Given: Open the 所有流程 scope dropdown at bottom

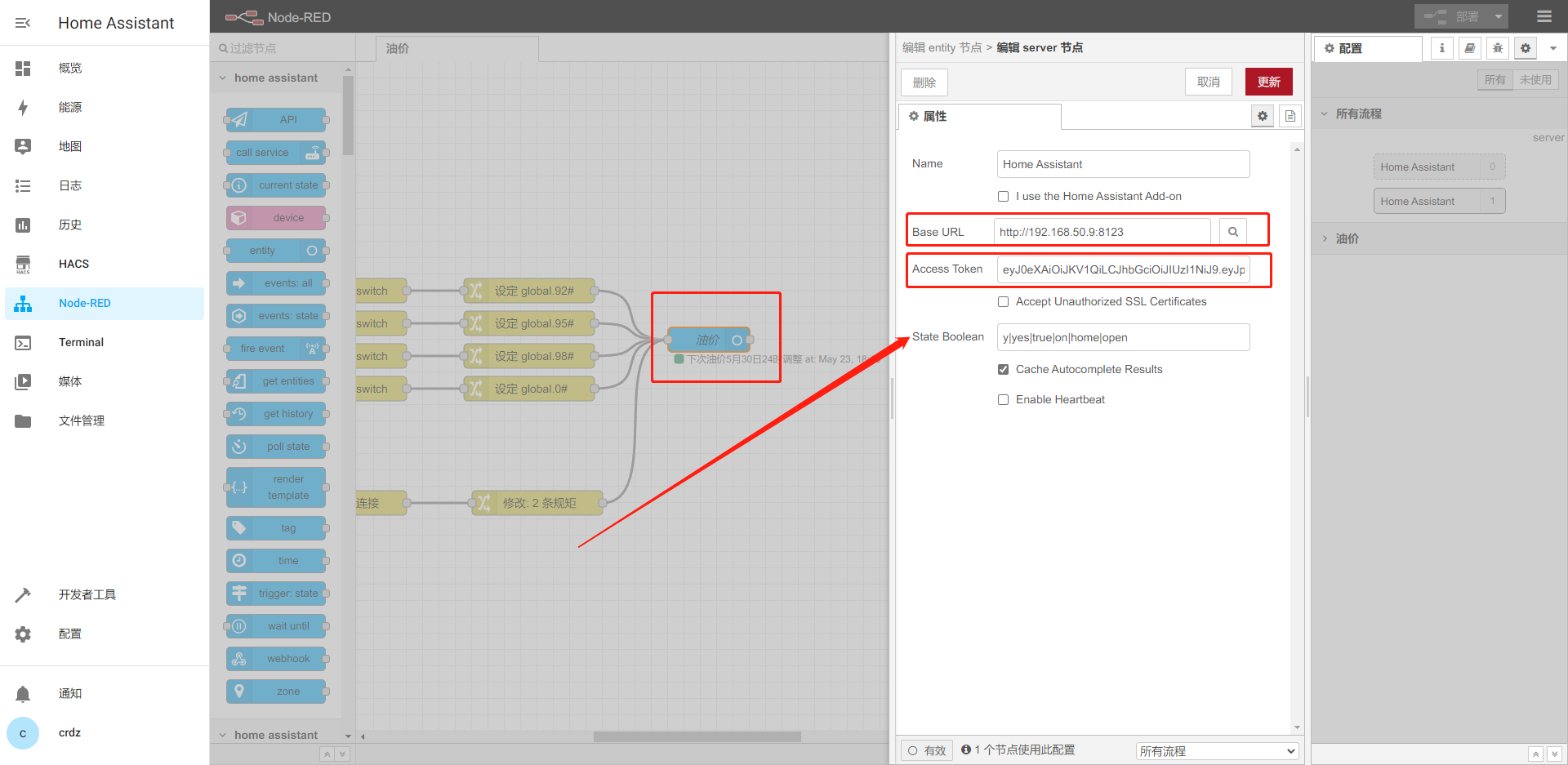Looking at the screenshot, I should click(x=1217, y=751).
